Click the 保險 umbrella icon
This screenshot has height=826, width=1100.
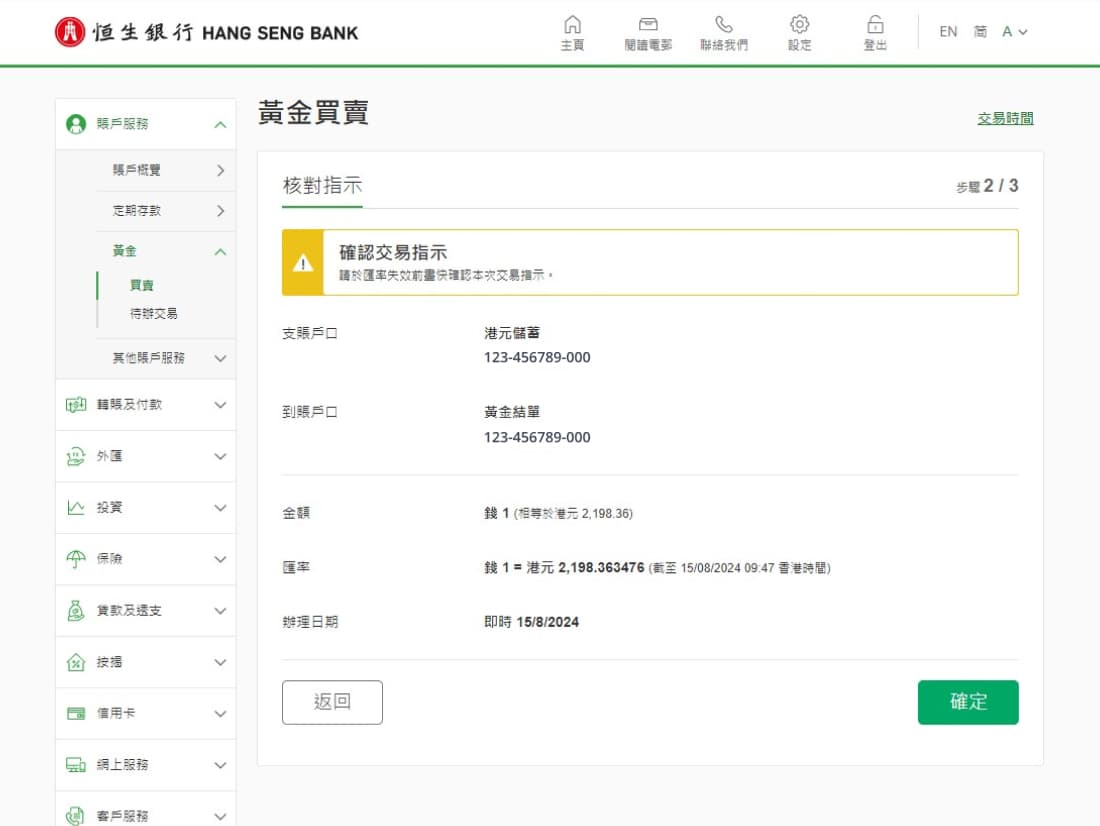(x=76, y=559)
